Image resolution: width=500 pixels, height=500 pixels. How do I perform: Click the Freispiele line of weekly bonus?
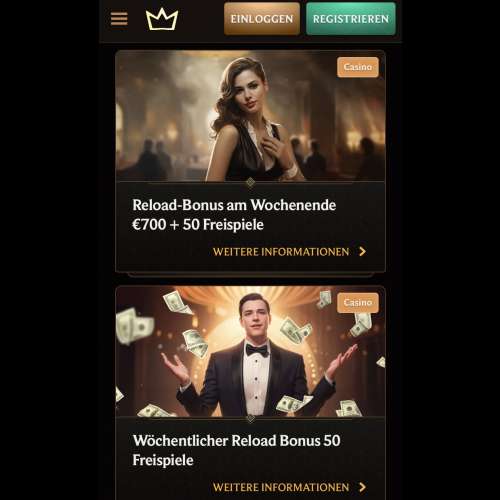pos(163,460)
